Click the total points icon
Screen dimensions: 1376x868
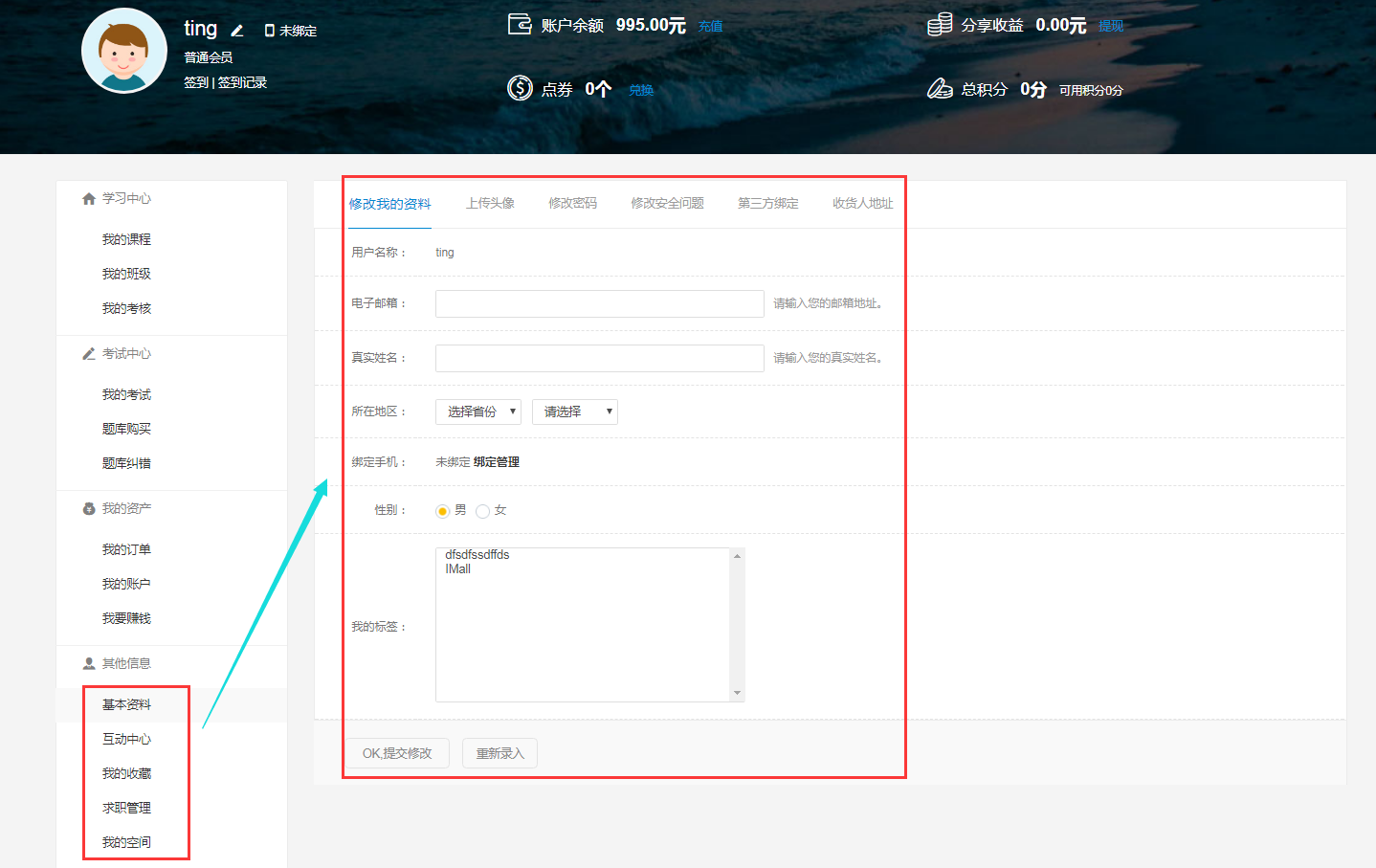(940, 88)
